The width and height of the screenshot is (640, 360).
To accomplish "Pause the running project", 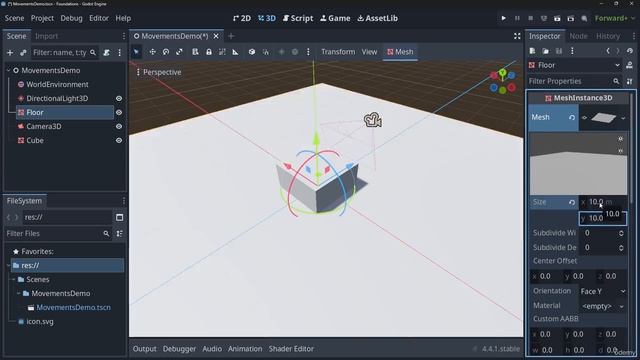I will pyautogui.click(x=517, y=18).
